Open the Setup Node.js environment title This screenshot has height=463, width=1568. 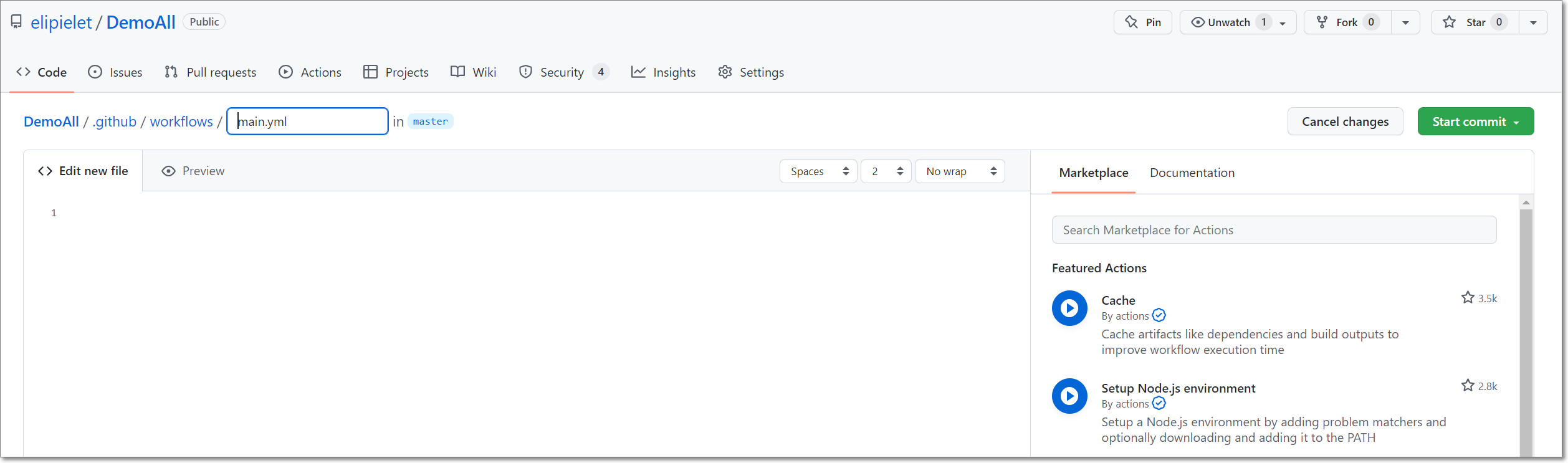[1178, 388]
